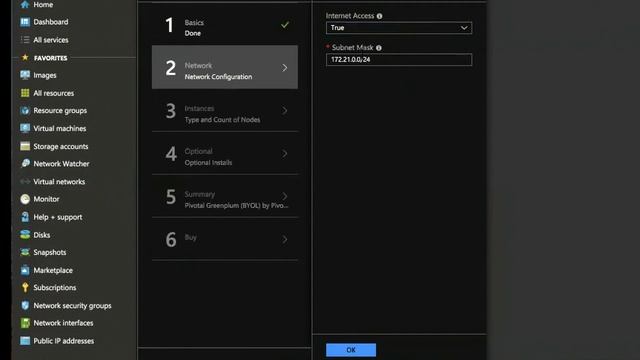Open Network security groups text link

click(x=72, y=306)
